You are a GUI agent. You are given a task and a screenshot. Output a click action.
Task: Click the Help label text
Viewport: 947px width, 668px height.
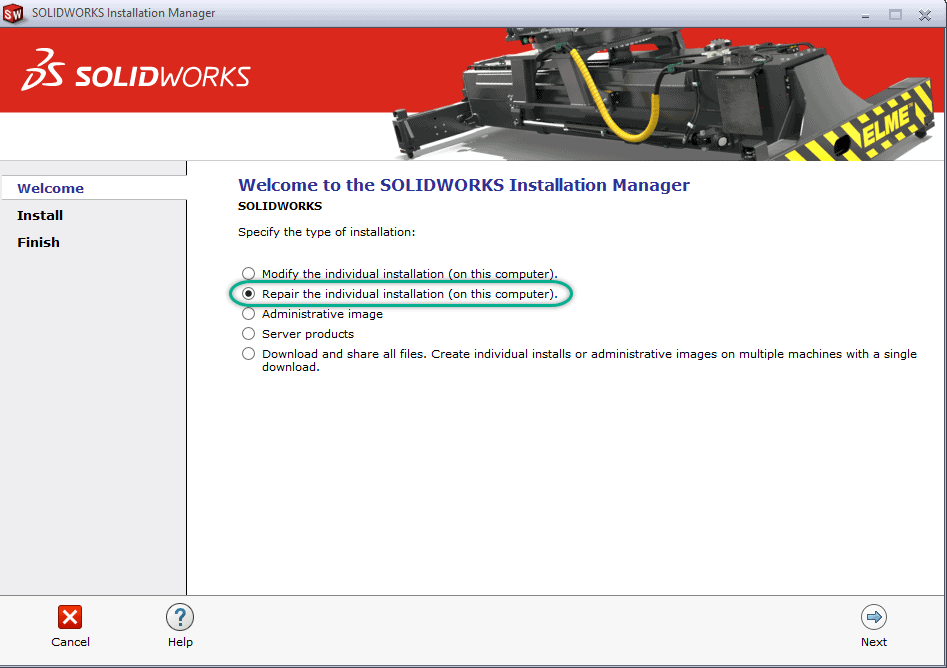coord(180,642)
